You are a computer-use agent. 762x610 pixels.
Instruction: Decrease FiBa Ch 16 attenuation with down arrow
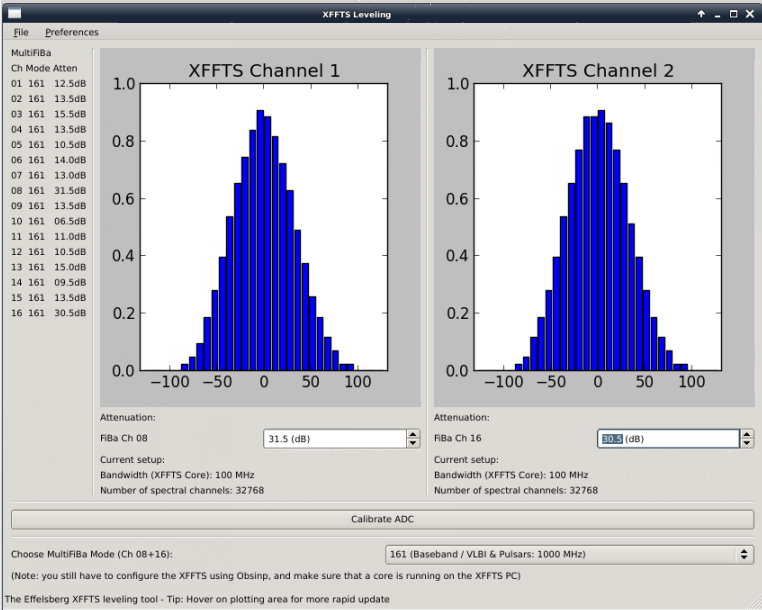coord(747,443)
